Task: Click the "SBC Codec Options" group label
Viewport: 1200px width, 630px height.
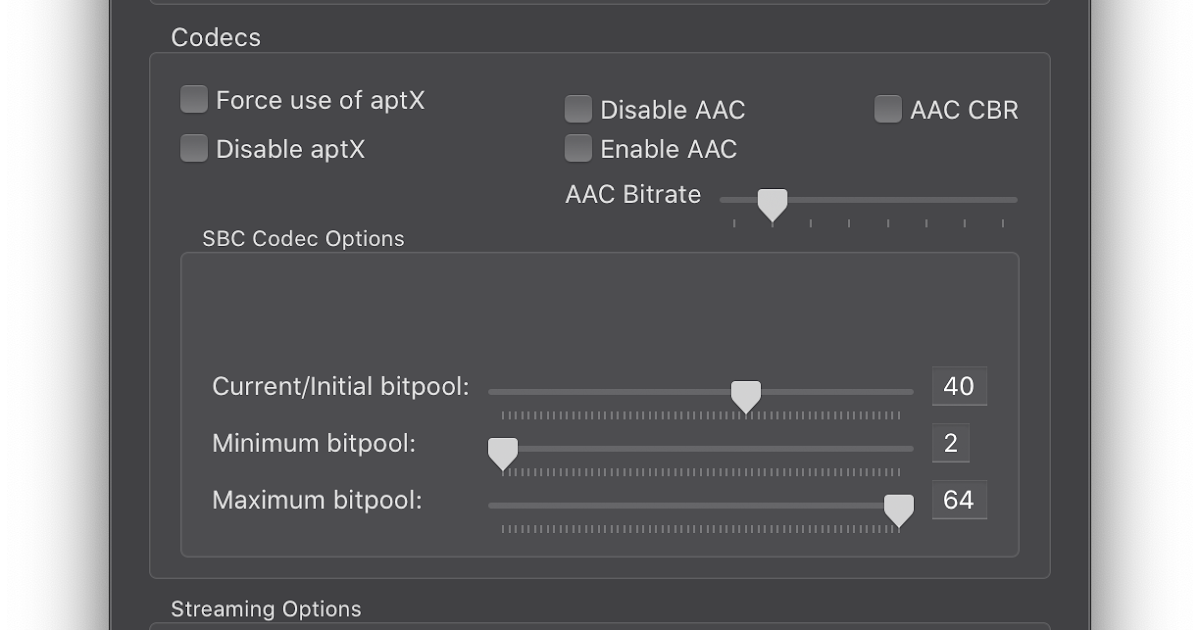Action: (x=303, y=238)
